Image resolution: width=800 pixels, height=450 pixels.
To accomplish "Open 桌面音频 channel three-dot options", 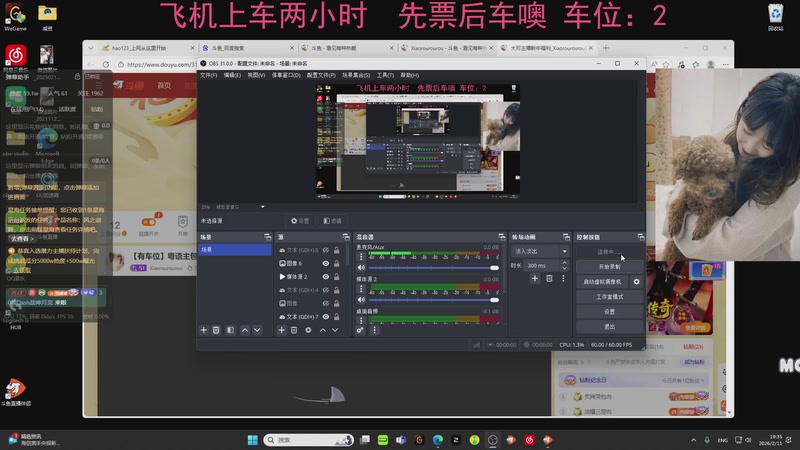I will click(361, 320).
